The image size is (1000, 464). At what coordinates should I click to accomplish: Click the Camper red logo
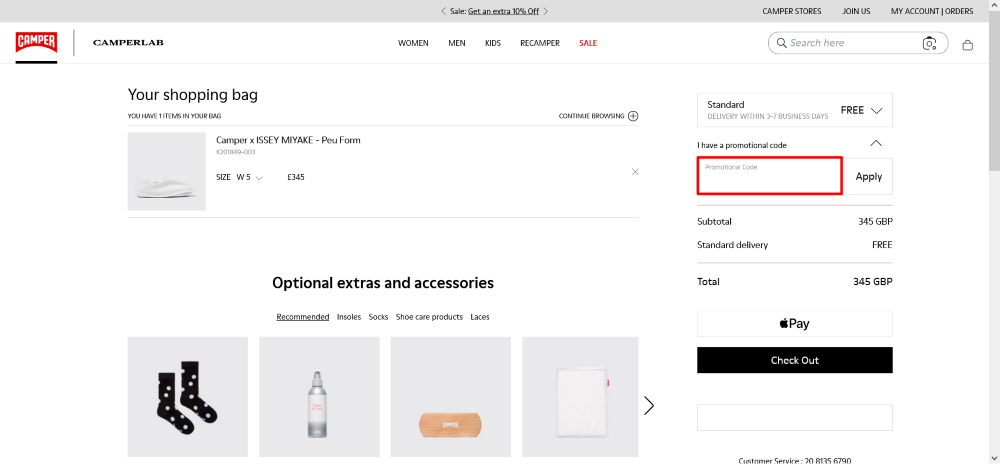click(x=36, y=43)
